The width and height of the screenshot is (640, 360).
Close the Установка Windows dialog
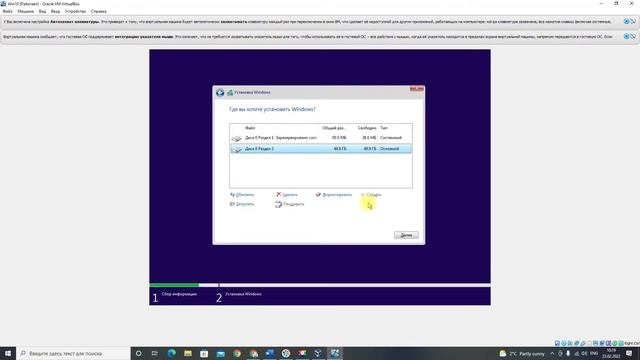coord(417,89)
